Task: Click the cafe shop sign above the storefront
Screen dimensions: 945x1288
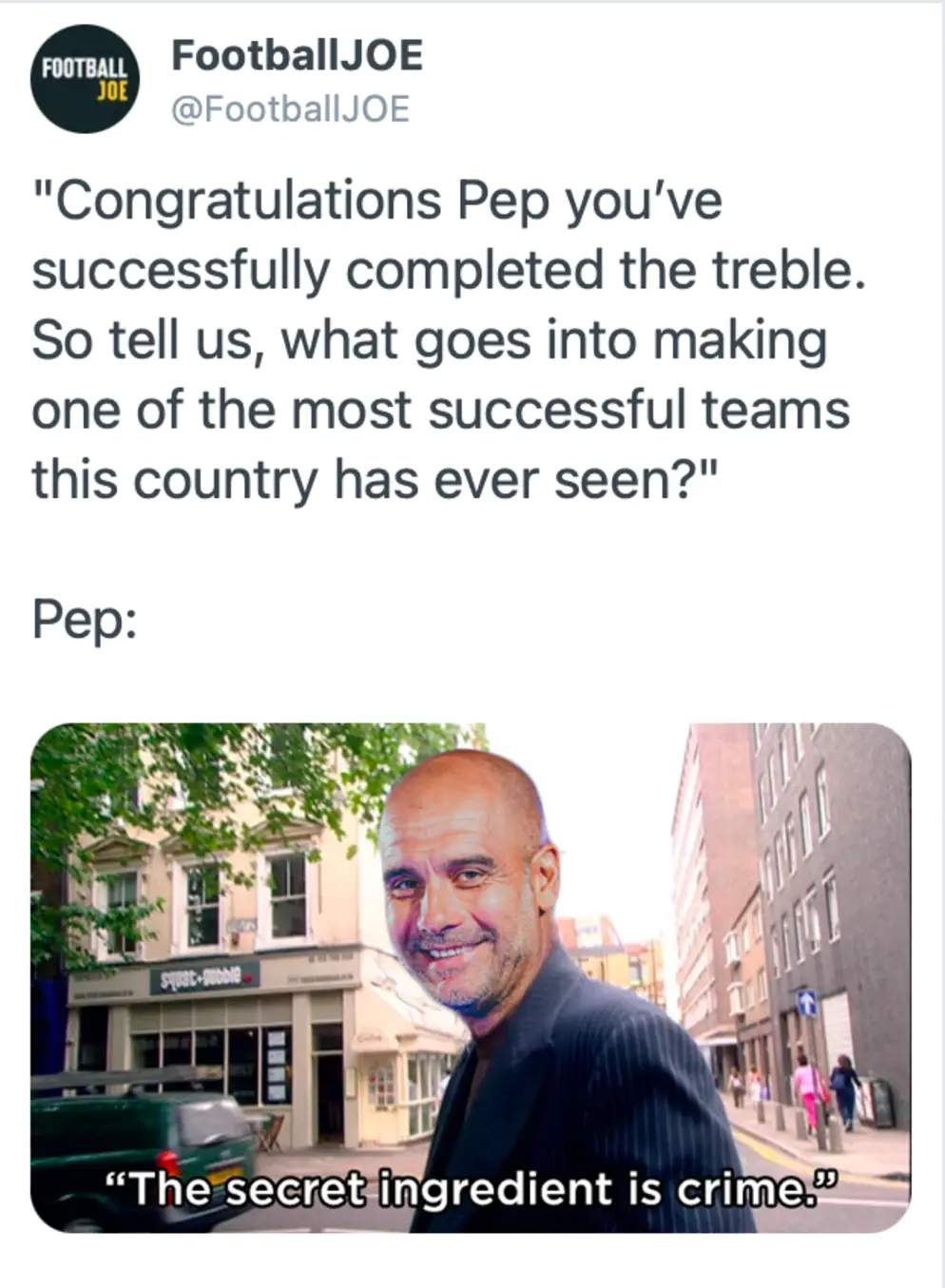Action: pos(204,976)
